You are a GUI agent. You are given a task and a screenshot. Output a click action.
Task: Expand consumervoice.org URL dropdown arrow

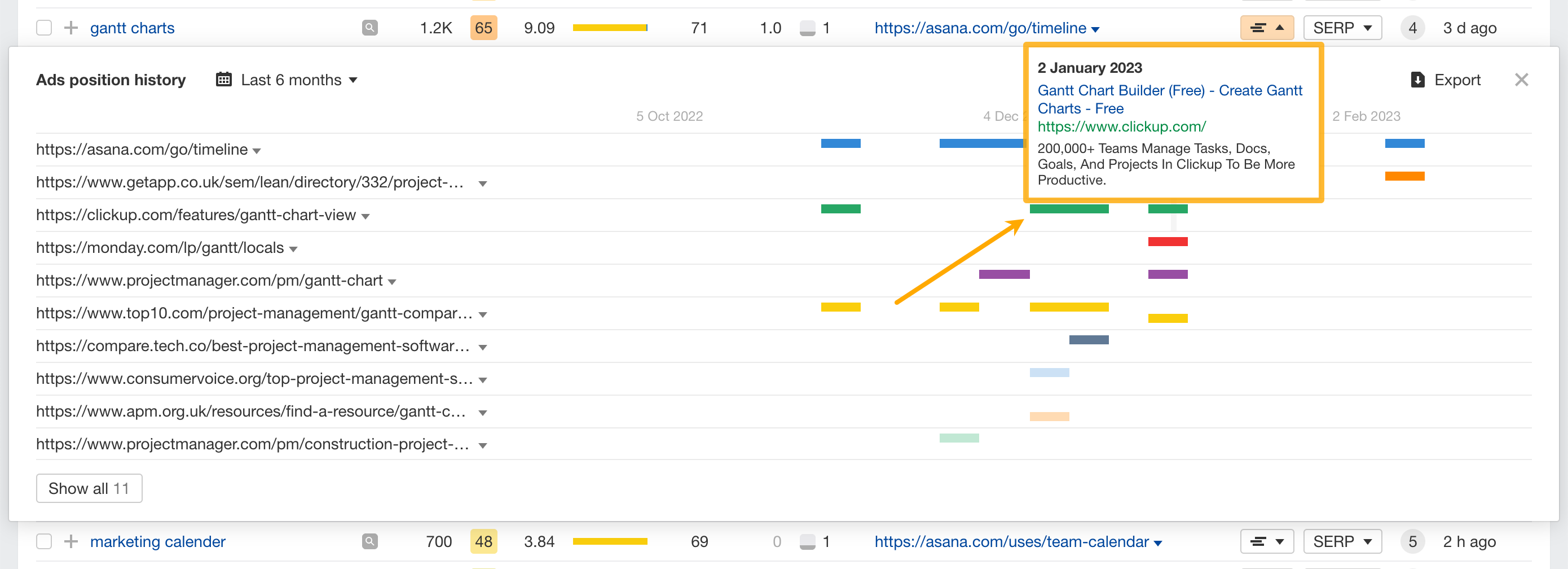tap(483, 380)
